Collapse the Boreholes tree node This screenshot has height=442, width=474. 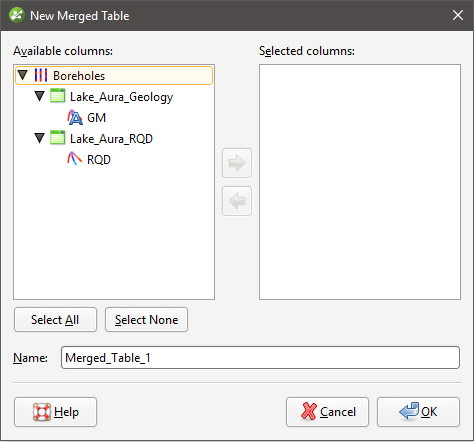click(23, 75)
